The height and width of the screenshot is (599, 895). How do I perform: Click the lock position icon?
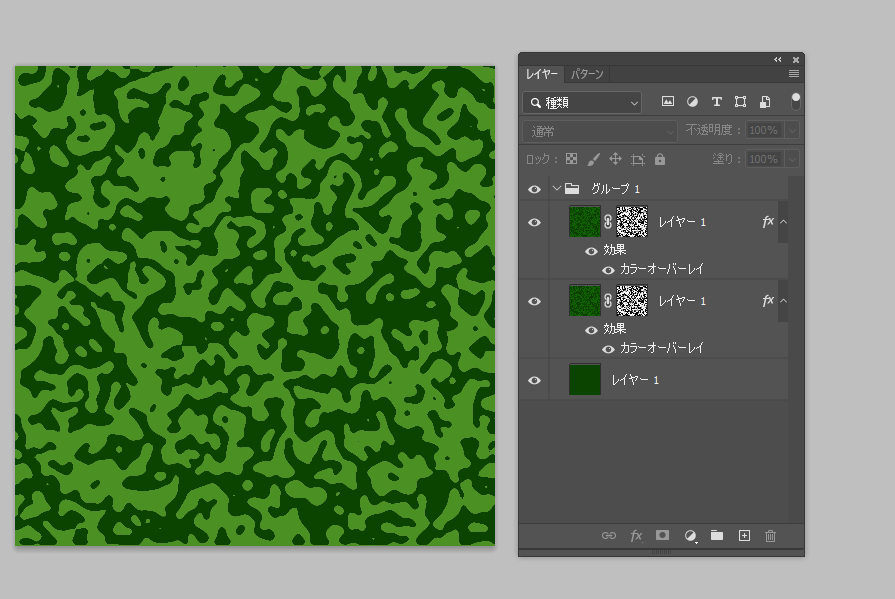point(615,159)
